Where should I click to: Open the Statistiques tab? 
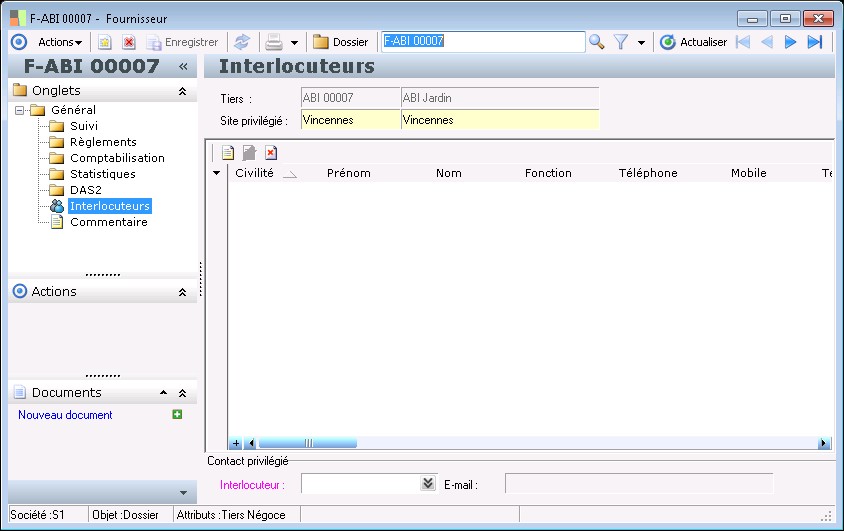(x=103, y=174)
